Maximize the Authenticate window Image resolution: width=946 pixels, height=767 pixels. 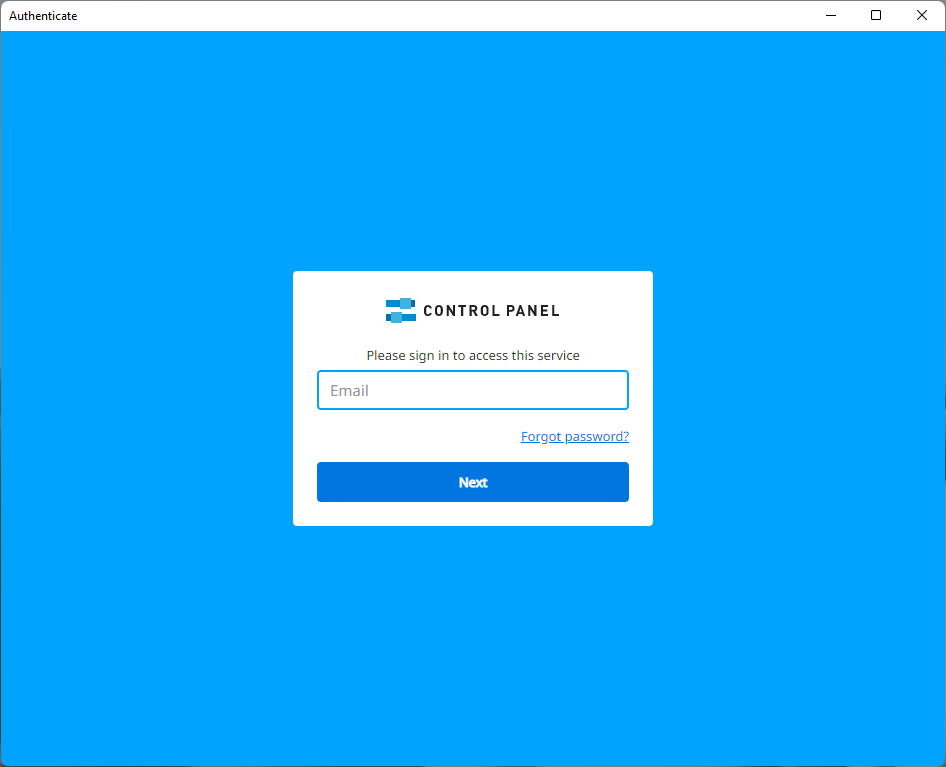876,16
